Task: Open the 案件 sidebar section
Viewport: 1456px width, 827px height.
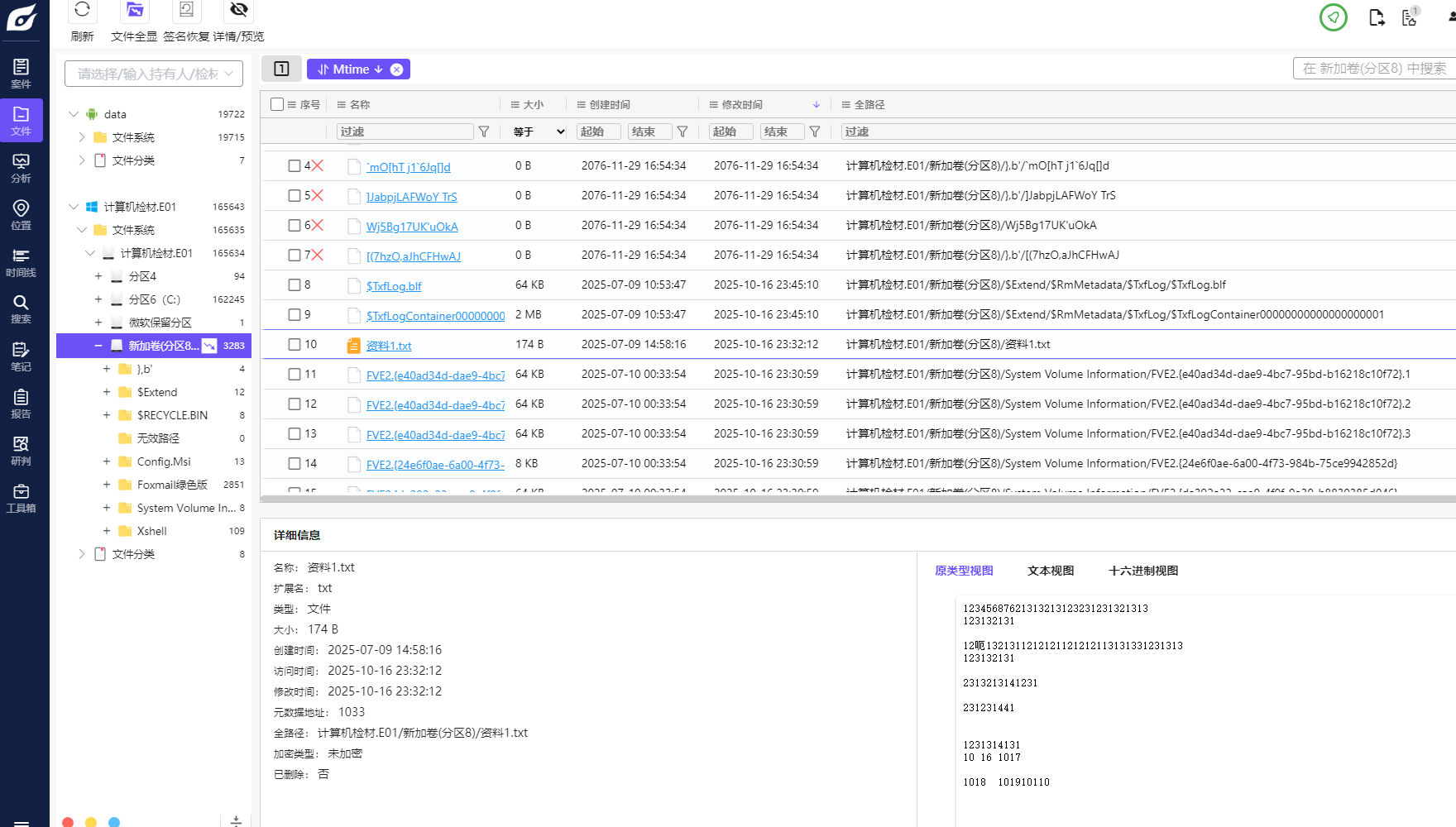Action: 21,74
